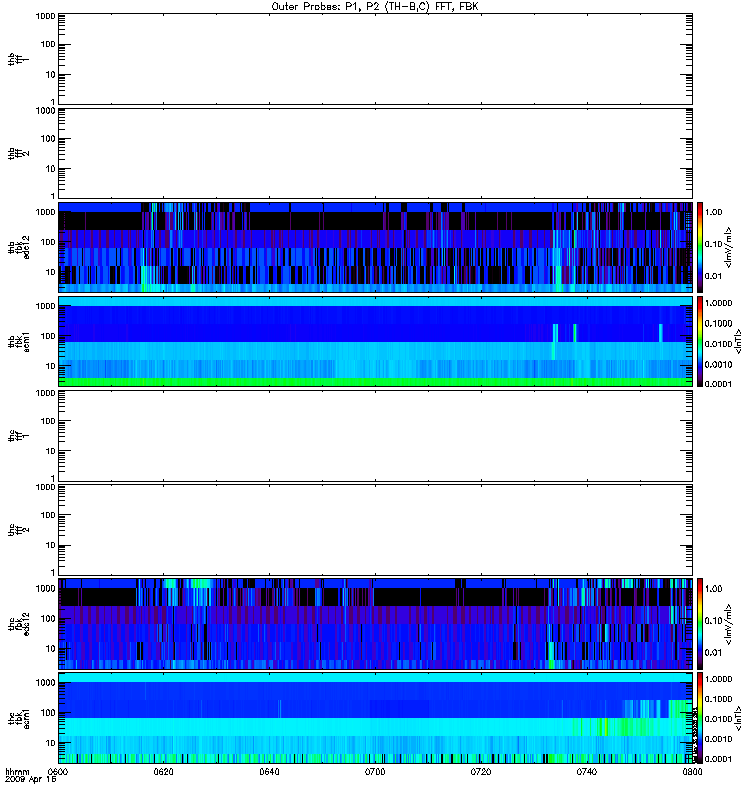This screenshot has height=800, width=750.
Task: Click the 1000 tick label of thb fbk edc12
Action: coord(45,212)
